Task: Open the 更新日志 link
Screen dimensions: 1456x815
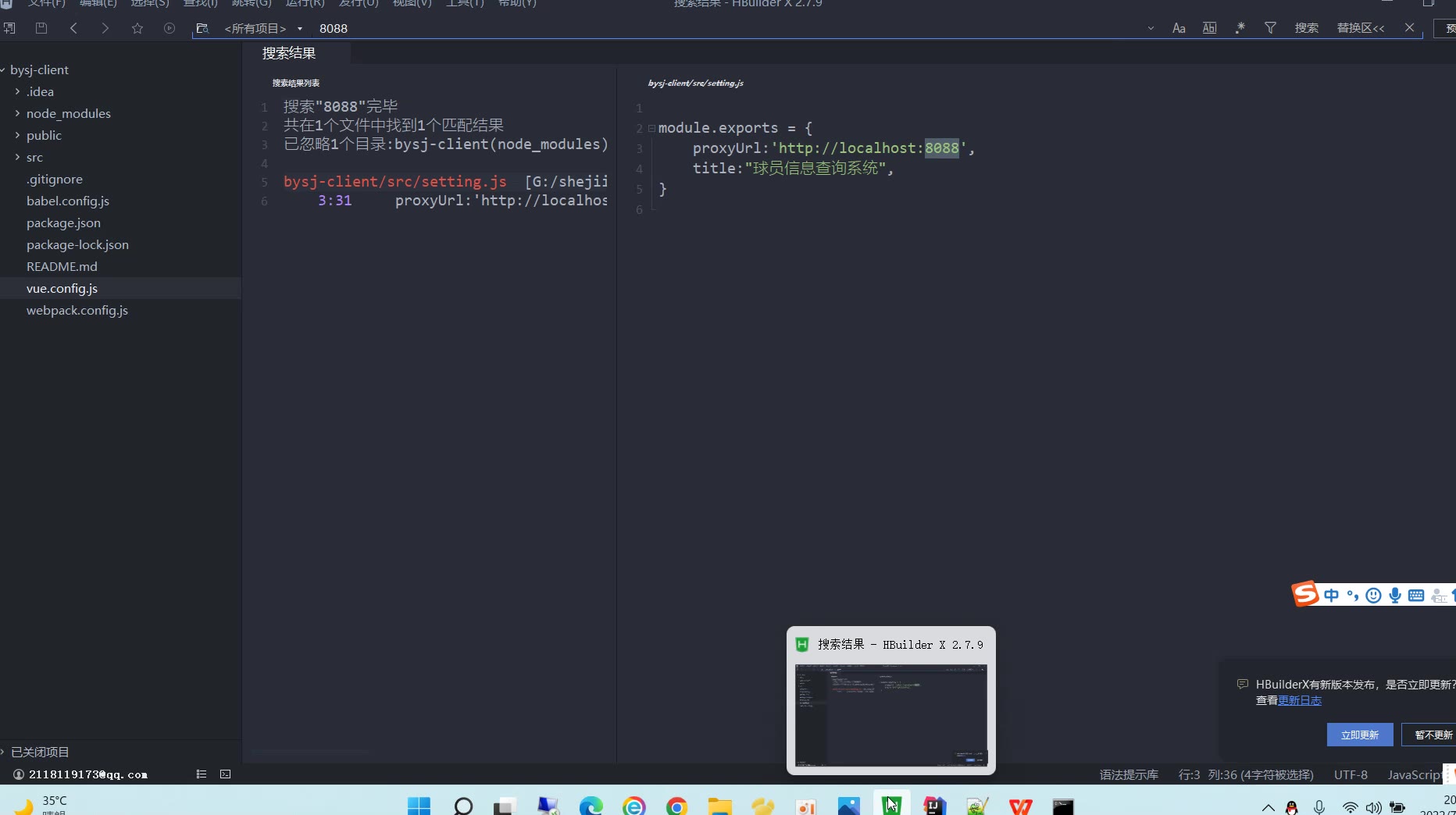Action: (x=1299, y=700)
